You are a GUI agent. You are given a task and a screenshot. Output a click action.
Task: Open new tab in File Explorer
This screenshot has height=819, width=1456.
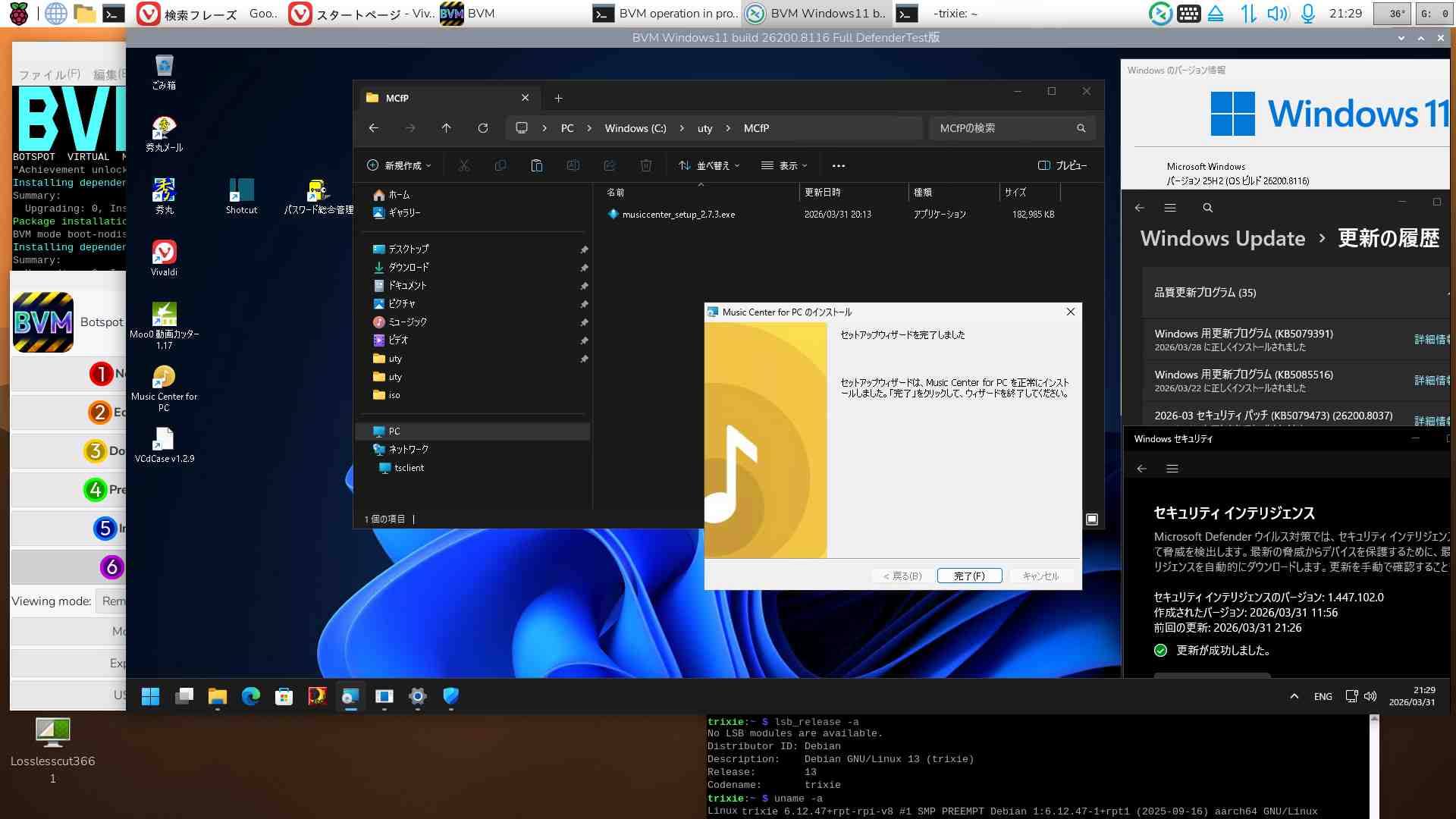558,99
